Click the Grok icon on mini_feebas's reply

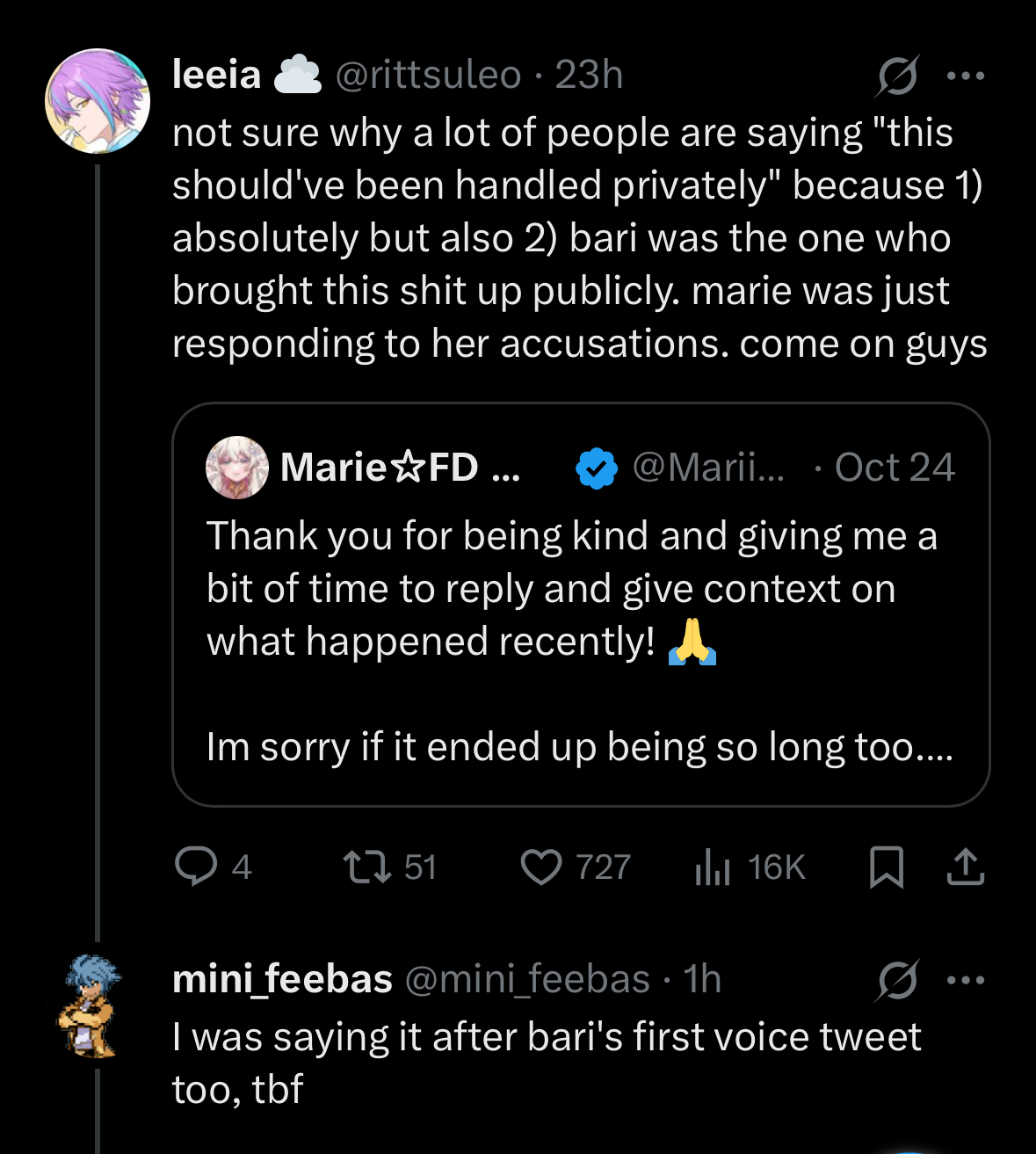pos(897,980)
